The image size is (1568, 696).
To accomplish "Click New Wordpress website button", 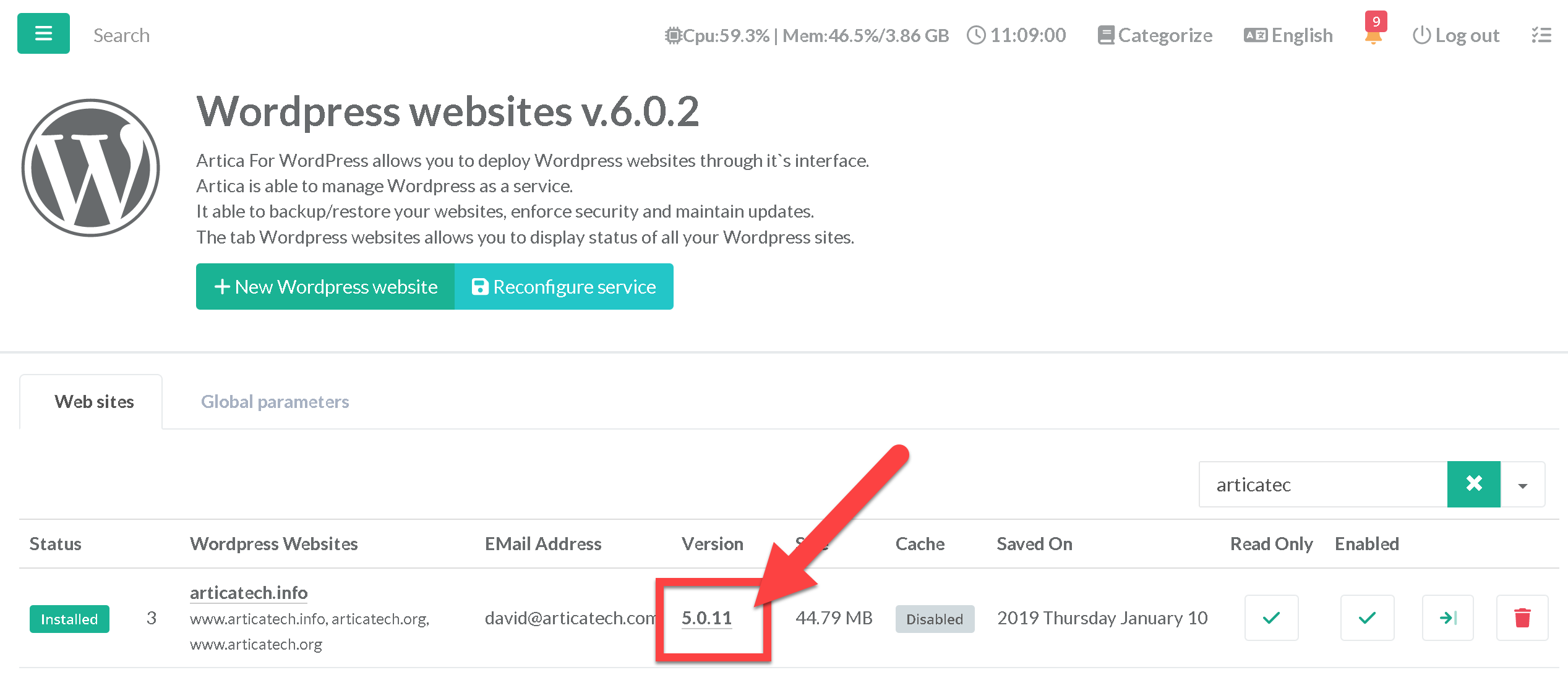I will click(325, 287).
